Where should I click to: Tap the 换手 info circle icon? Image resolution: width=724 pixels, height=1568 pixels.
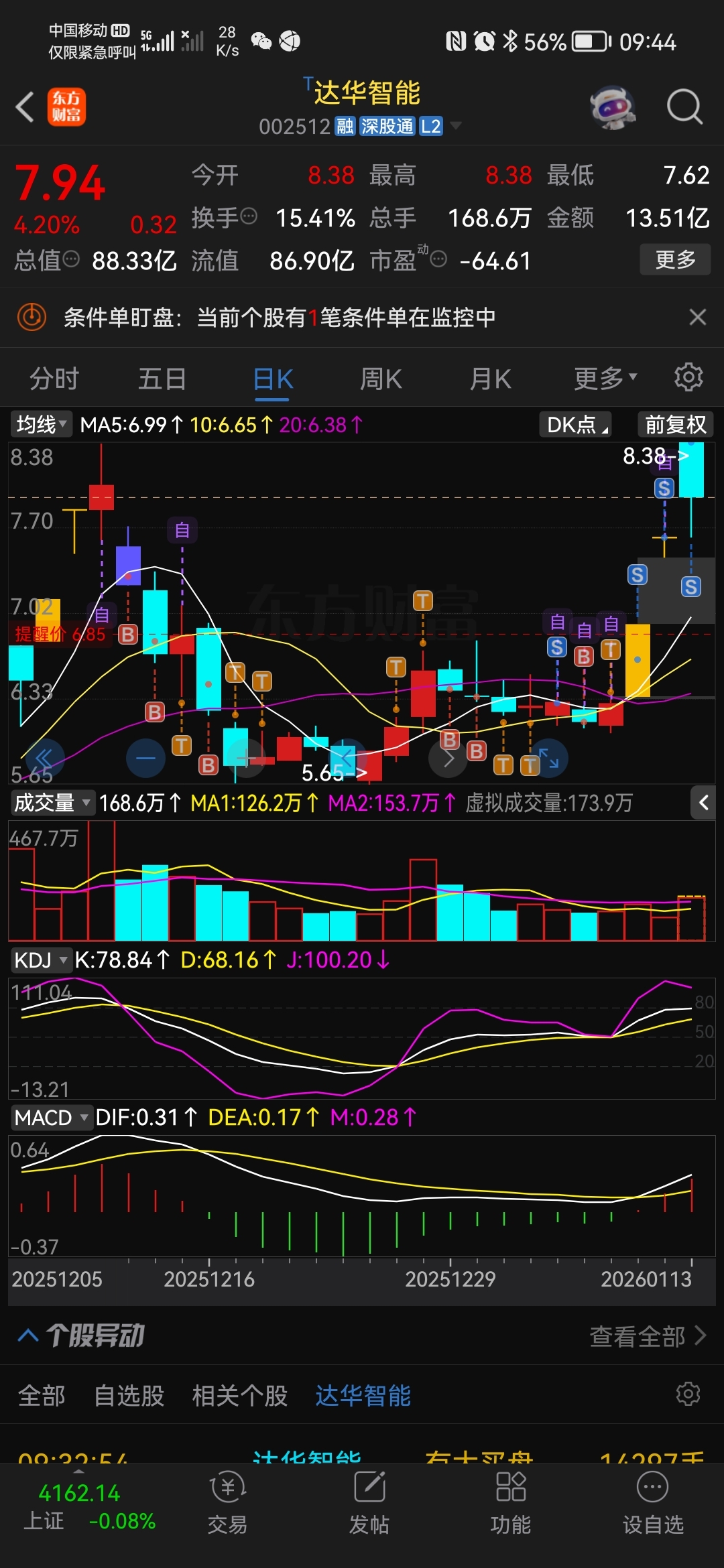click(248, 216)
